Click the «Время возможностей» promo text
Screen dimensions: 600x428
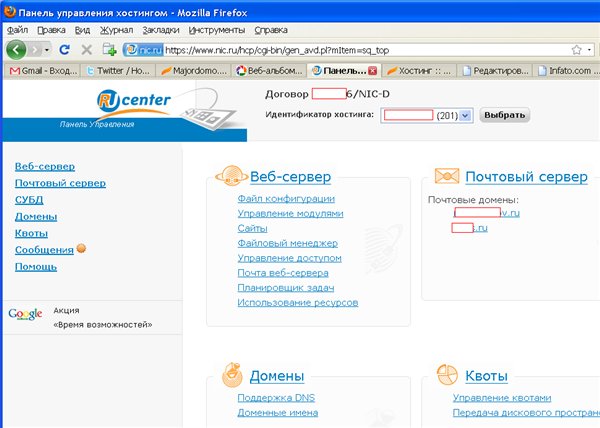[x=103, y=325]
